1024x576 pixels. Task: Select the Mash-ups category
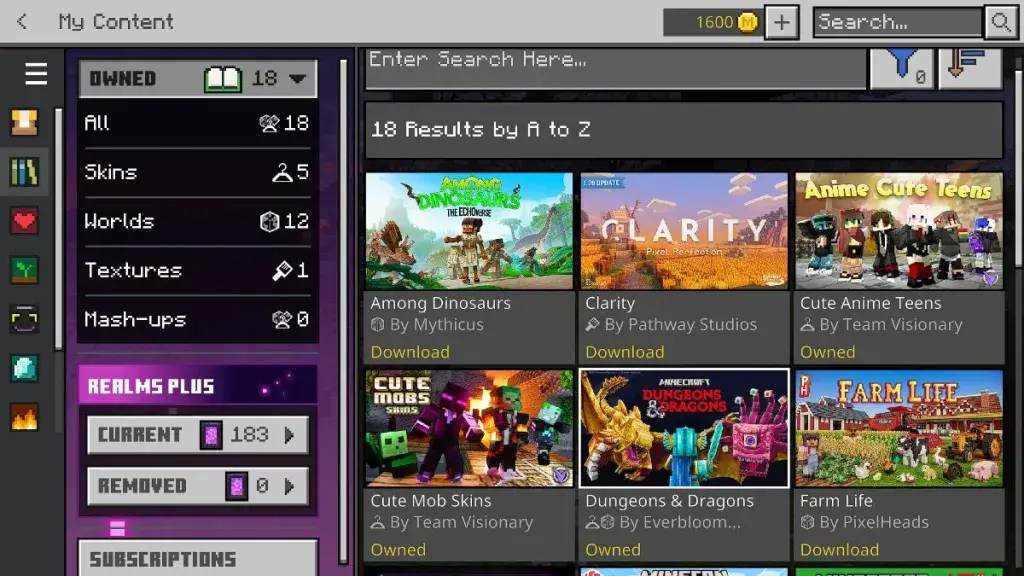197,319
